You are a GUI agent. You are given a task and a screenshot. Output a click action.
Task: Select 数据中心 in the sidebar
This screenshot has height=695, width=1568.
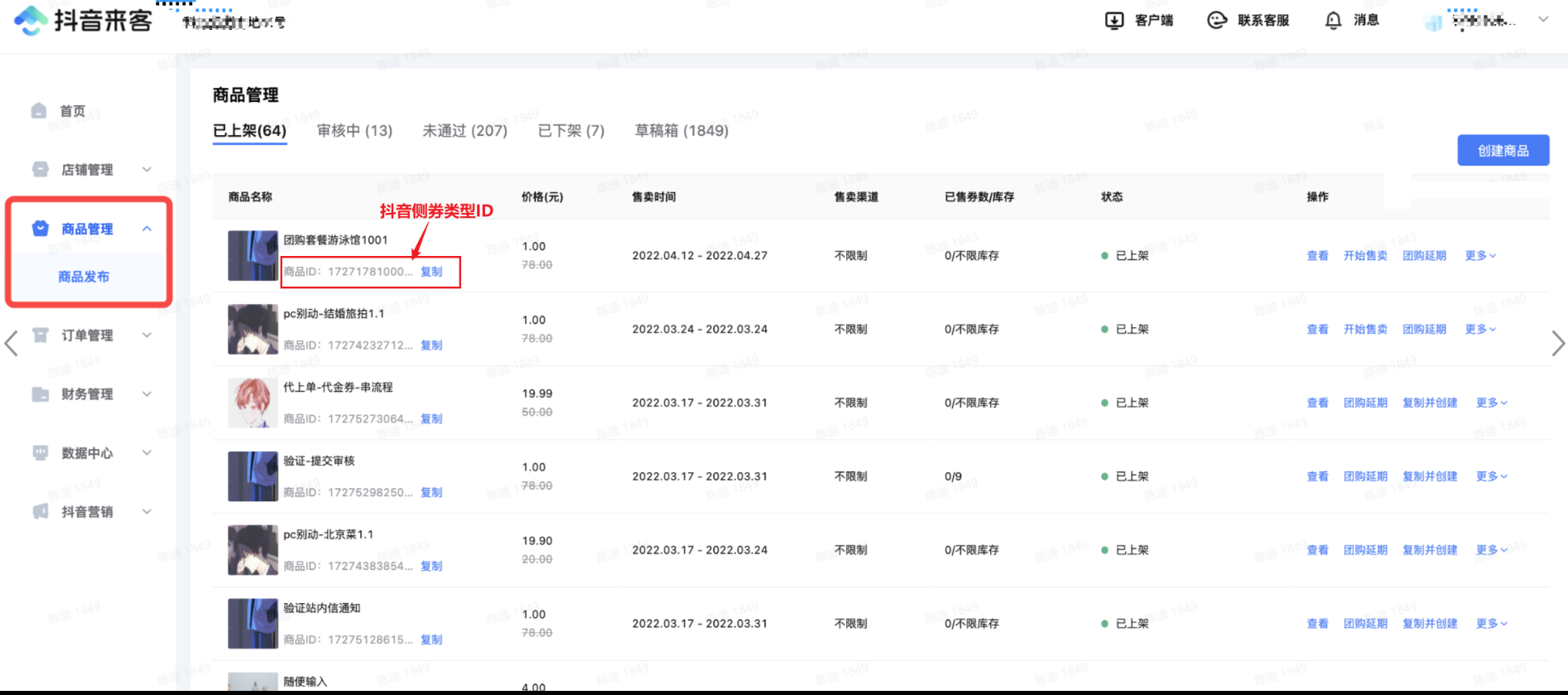[87, 453]
